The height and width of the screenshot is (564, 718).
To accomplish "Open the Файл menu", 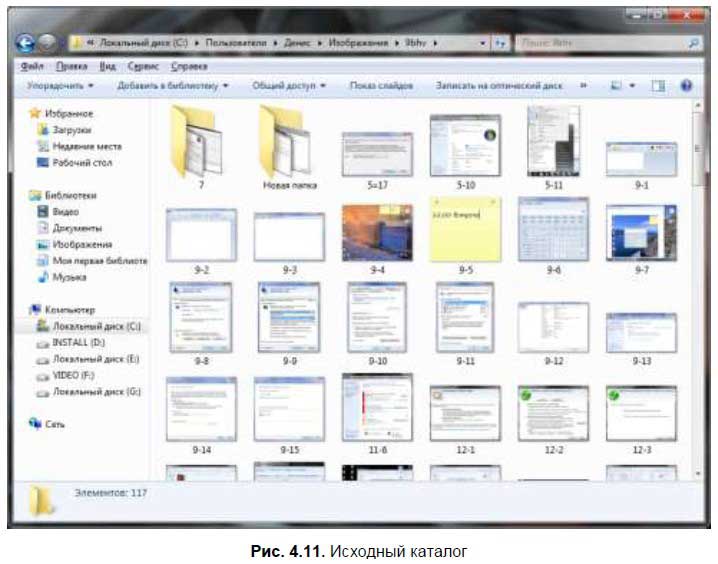I will pos(32,66).
